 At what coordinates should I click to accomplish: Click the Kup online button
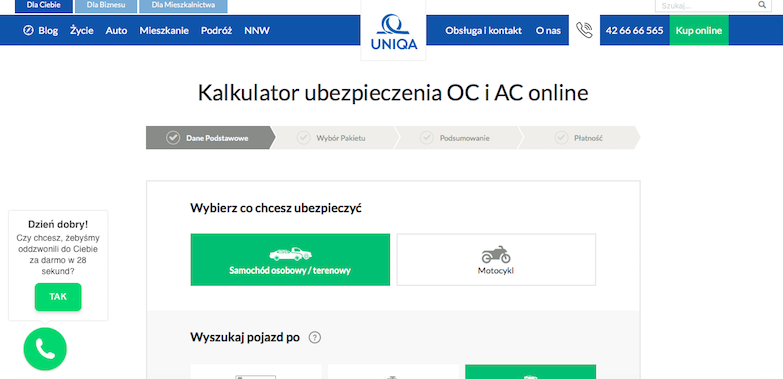699,30
